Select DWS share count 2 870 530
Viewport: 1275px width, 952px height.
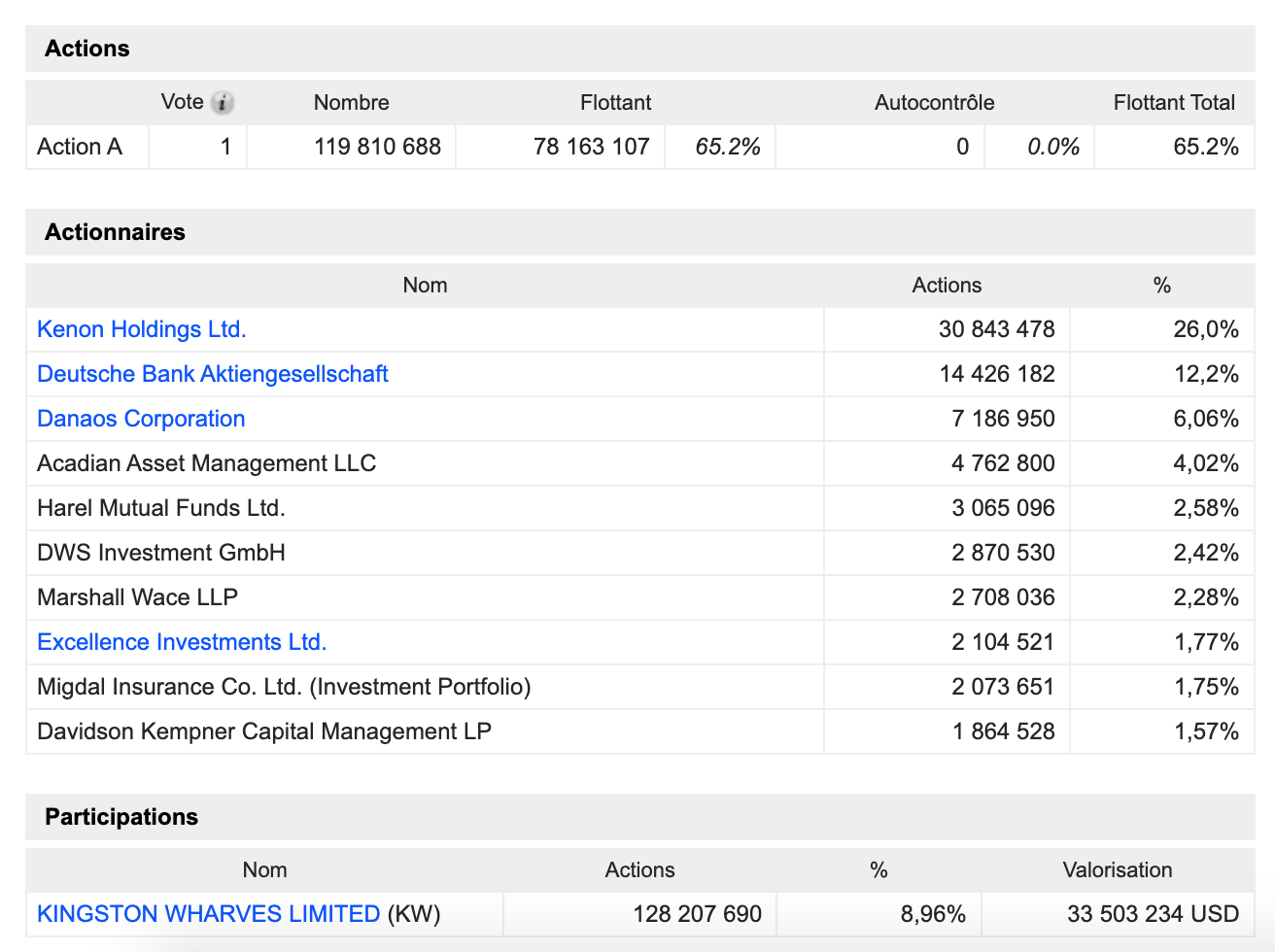pyautogui.click(x=1003, y=553)
